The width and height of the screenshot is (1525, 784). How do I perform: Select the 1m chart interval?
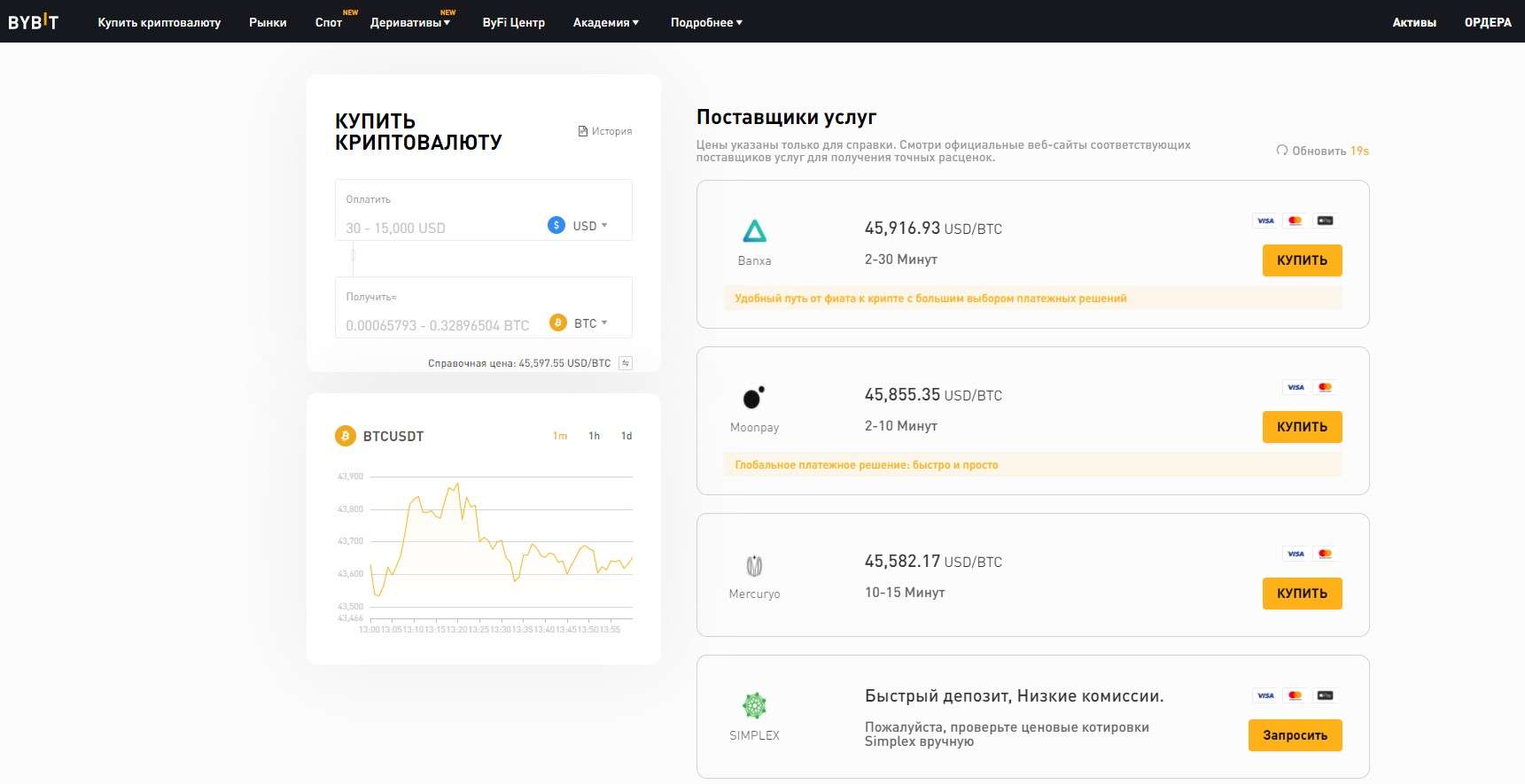[x=560, y=436]
